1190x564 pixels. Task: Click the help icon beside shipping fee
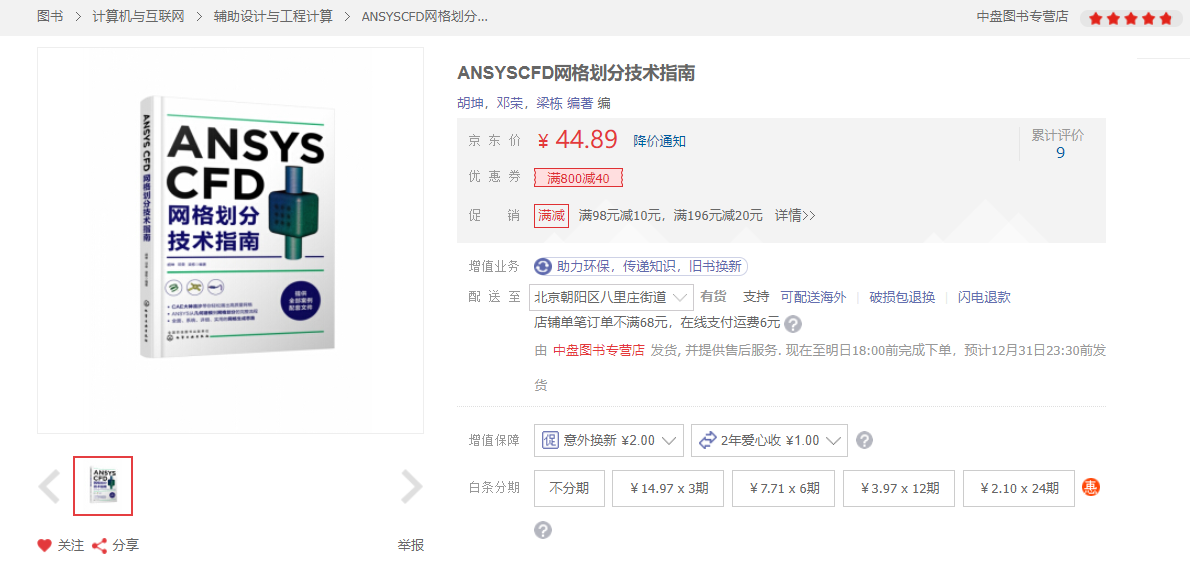[792, 324]
